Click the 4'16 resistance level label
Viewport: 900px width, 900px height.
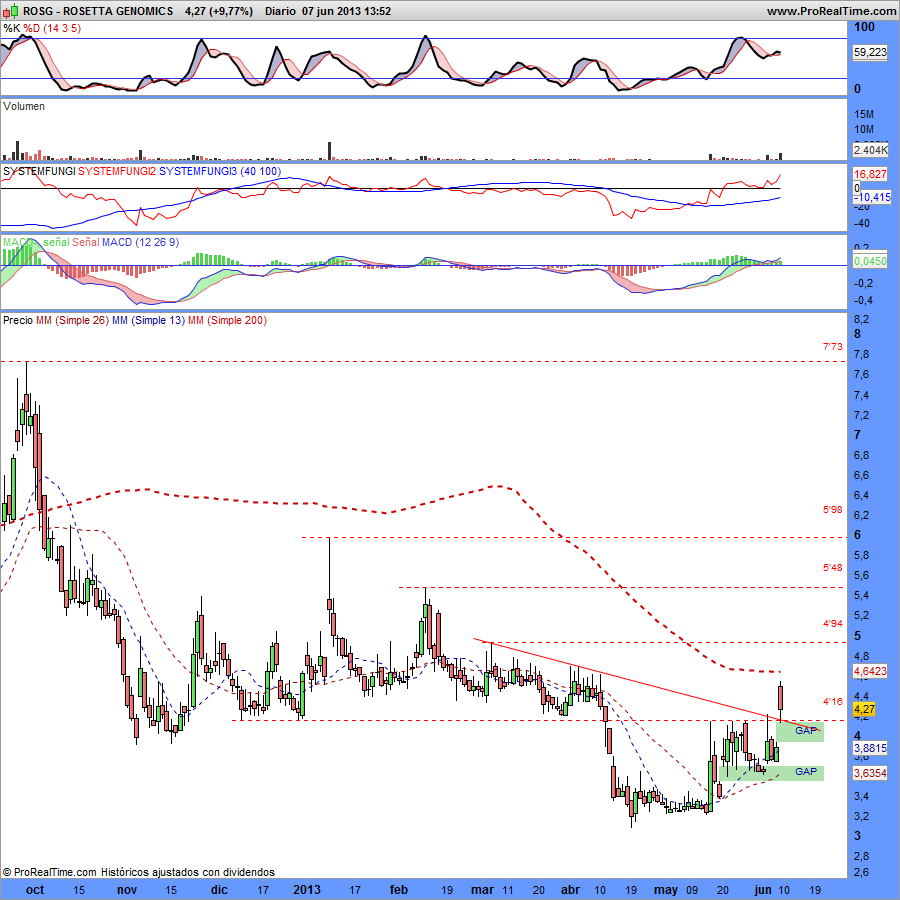tap(833, 701)
